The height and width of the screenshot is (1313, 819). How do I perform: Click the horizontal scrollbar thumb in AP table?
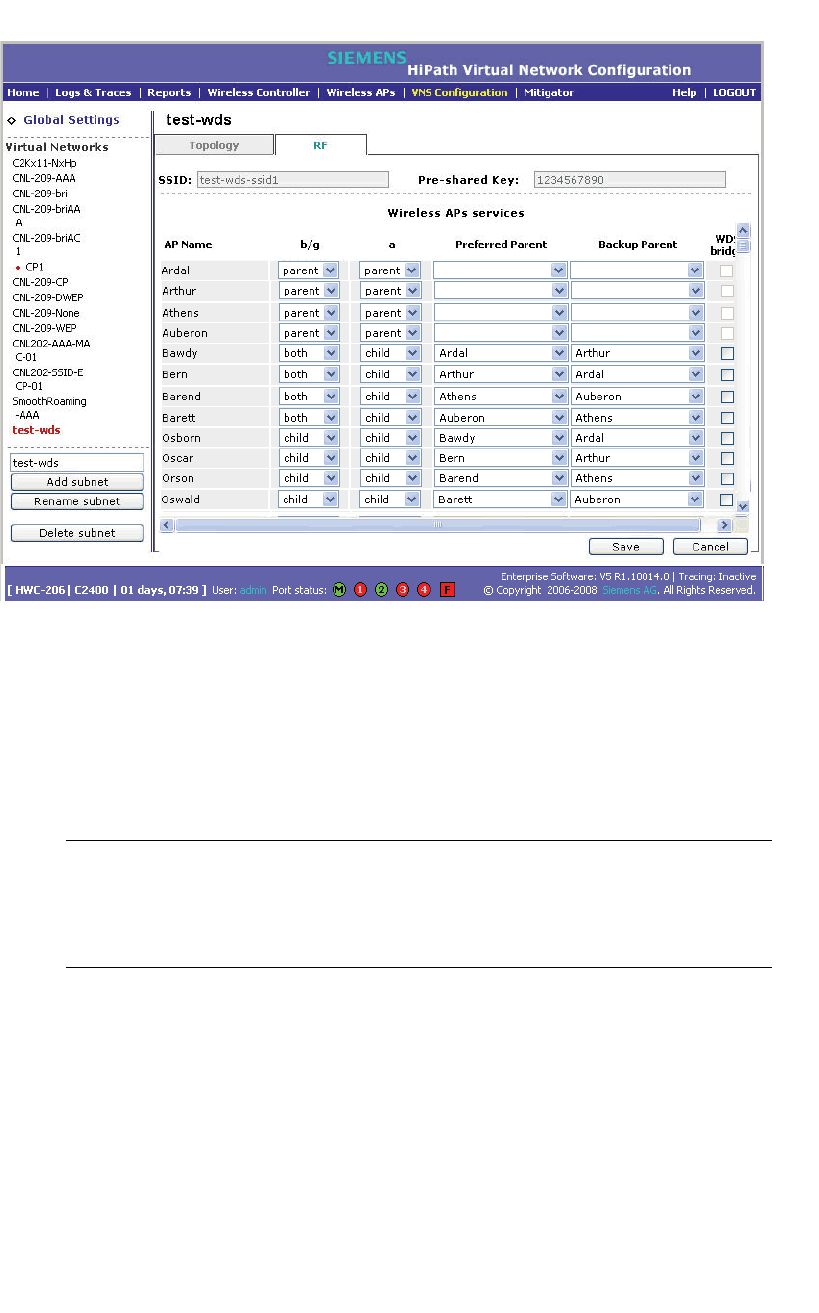(437, 524)
